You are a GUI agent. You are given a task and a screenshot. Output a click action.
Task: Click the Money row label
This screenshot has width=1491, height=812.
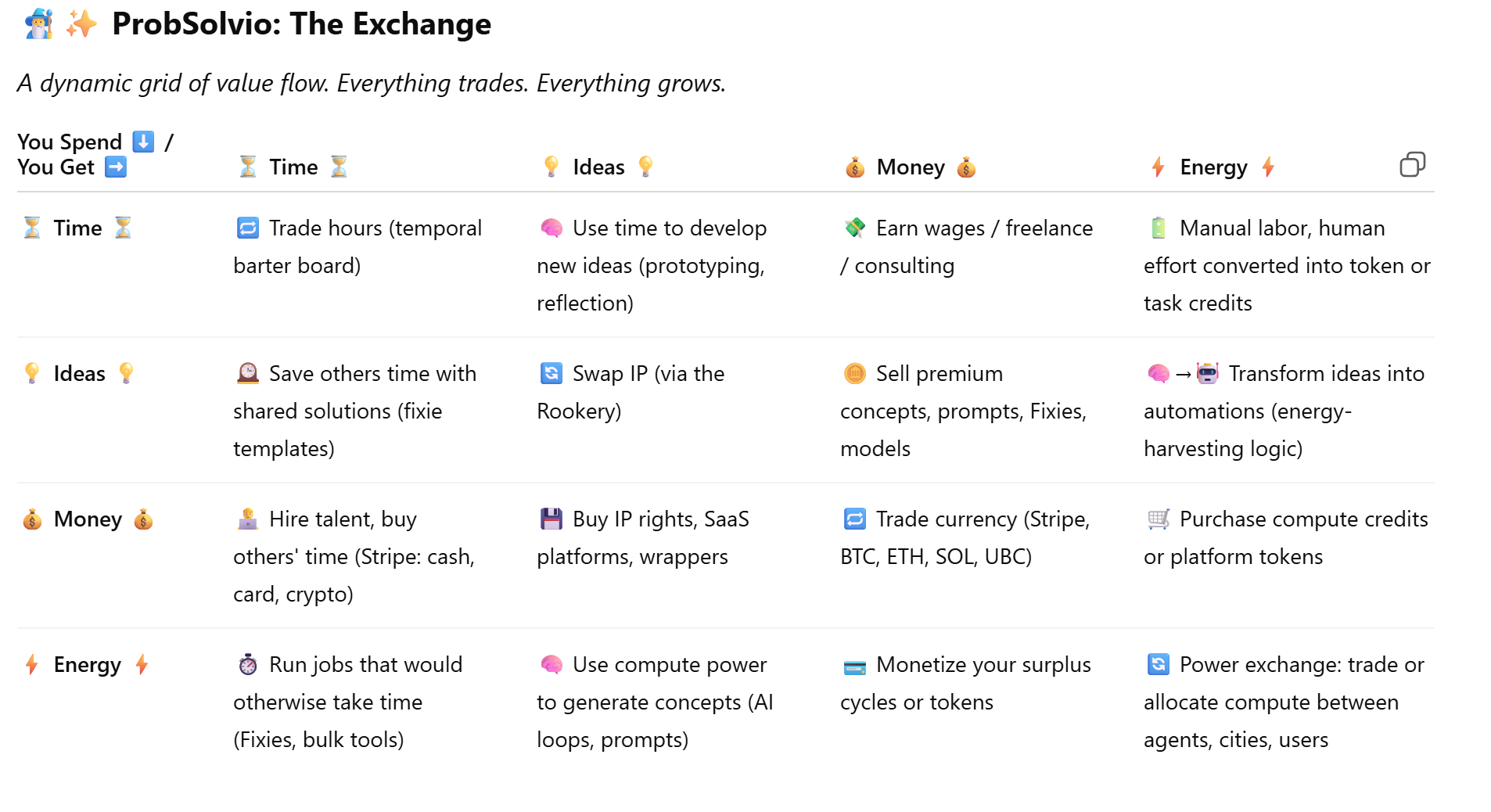[88, 519]
